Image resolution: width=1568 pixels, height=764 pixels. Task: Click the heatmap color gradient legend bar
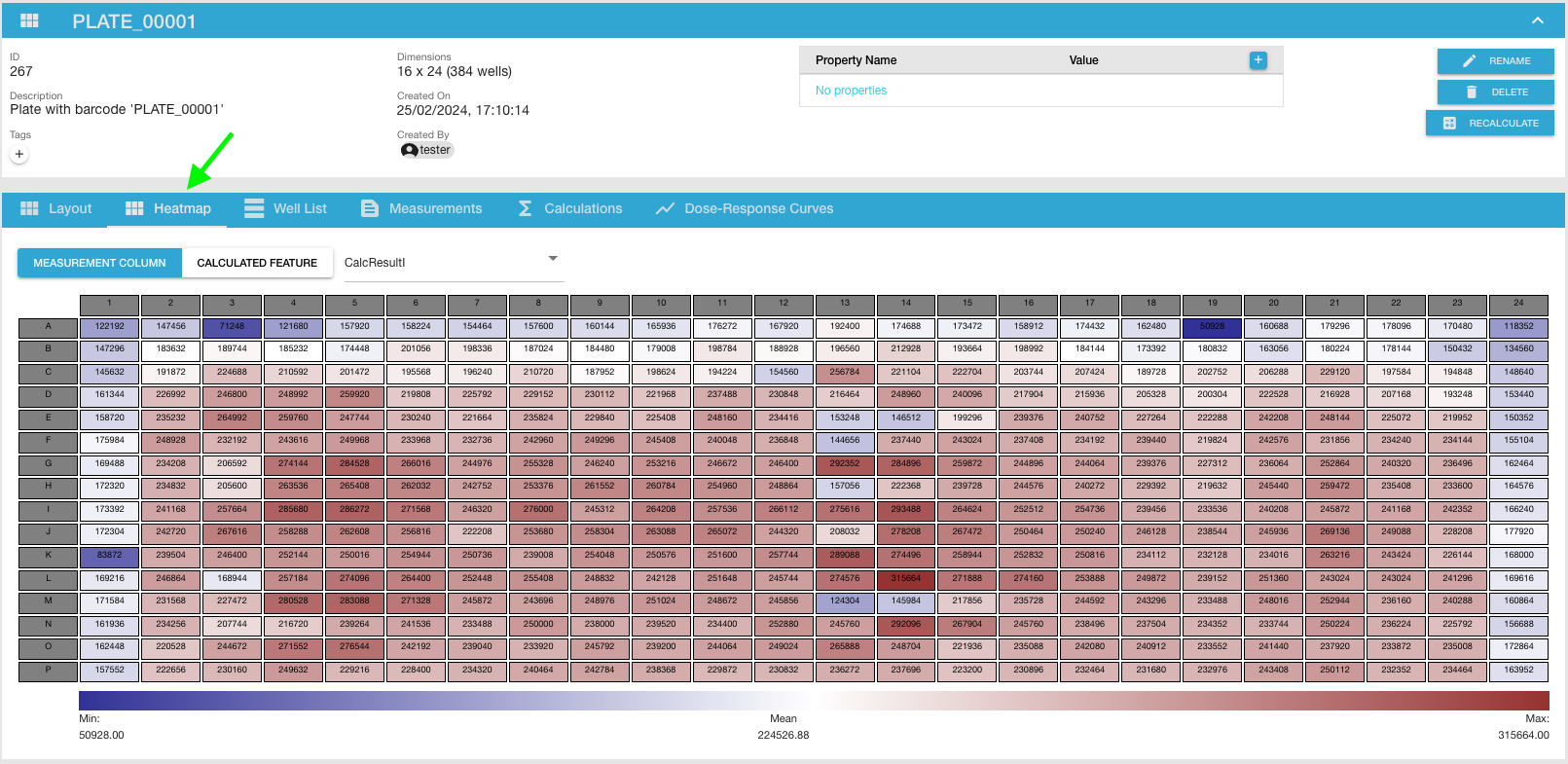813,700
